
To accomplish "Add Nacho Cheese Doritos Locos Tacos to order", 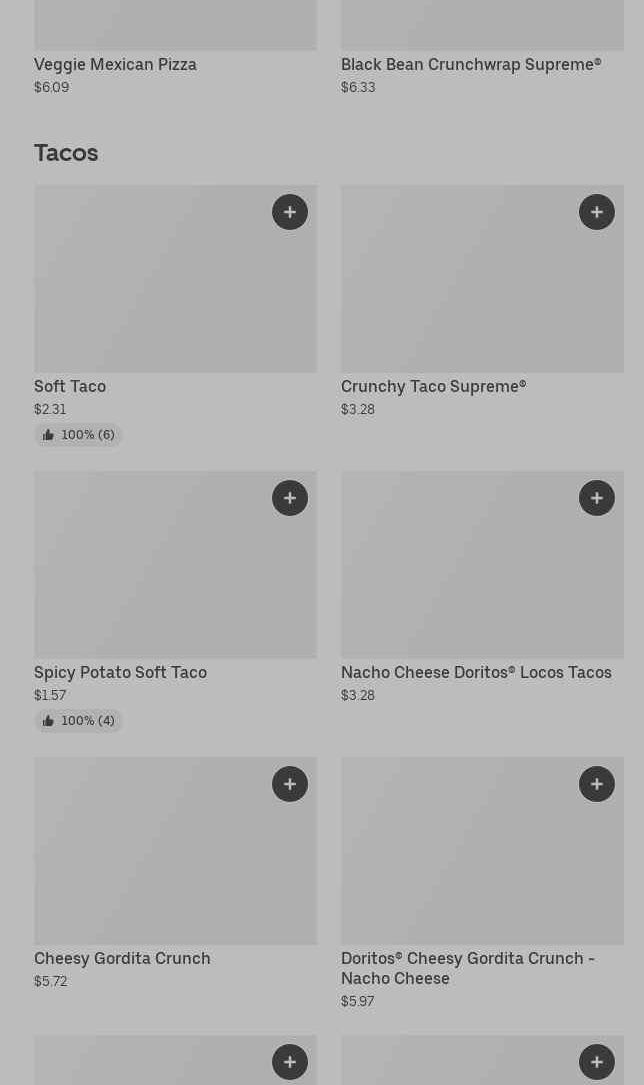I will point(597,498).
